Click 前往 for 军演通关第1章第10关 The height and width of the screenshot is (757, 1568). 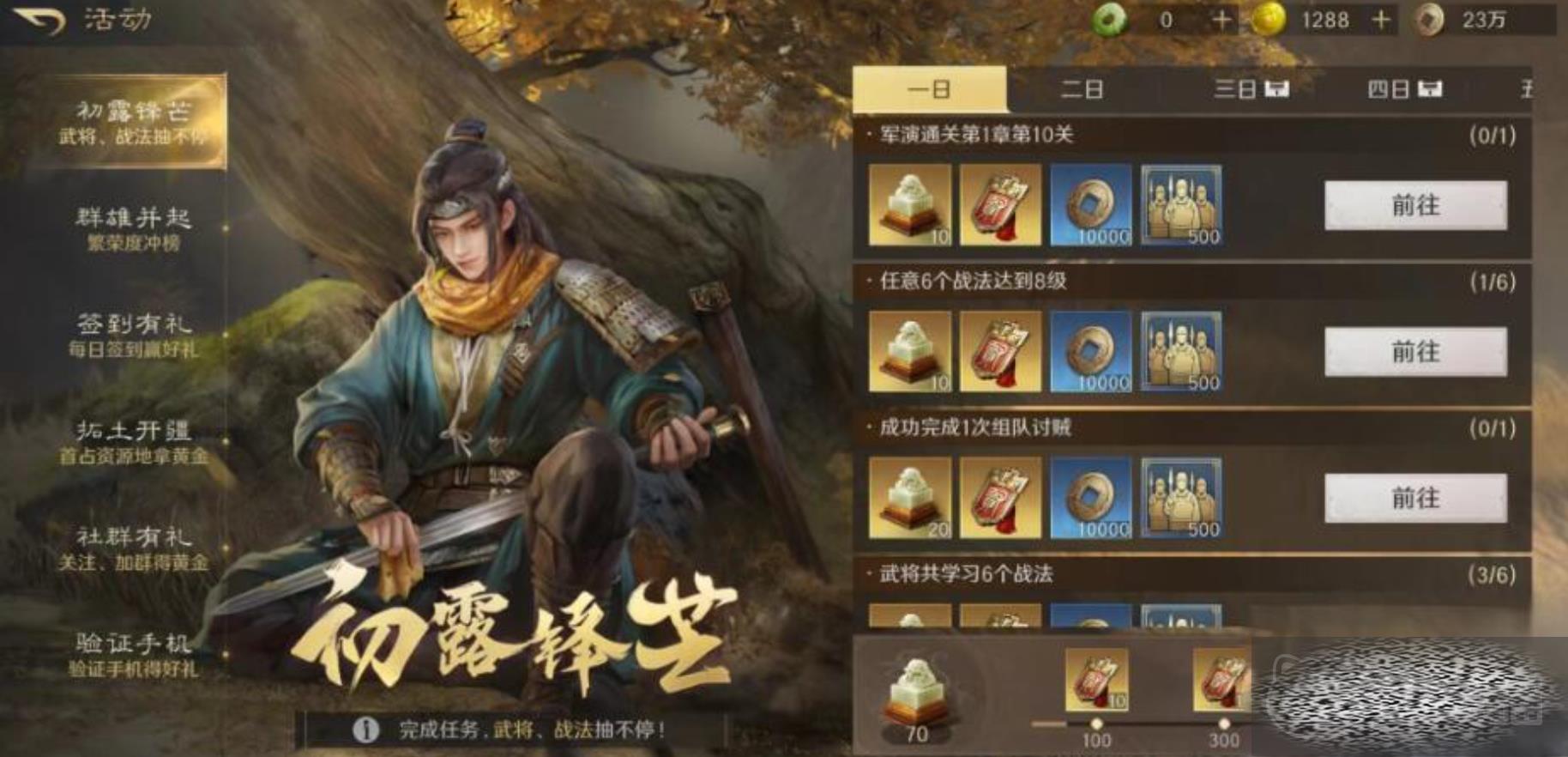(1415, 205)
